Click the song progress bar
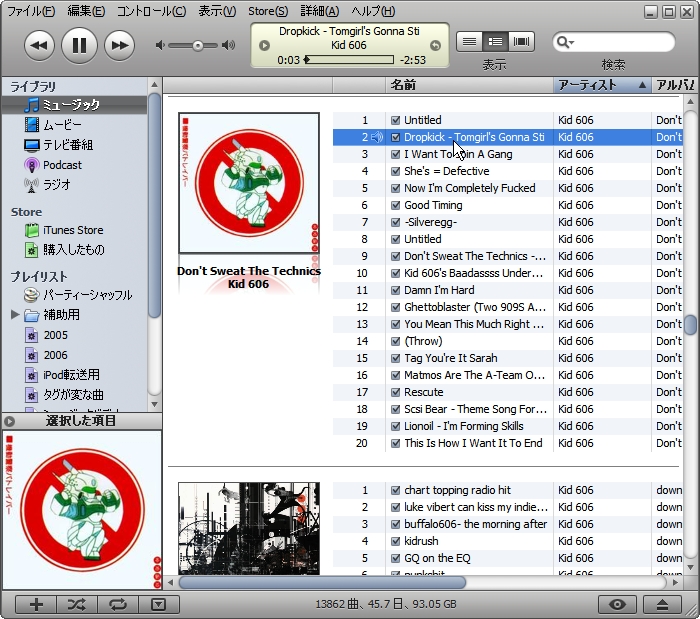Screen dimensions: 700x619 [x=349, y=60]
